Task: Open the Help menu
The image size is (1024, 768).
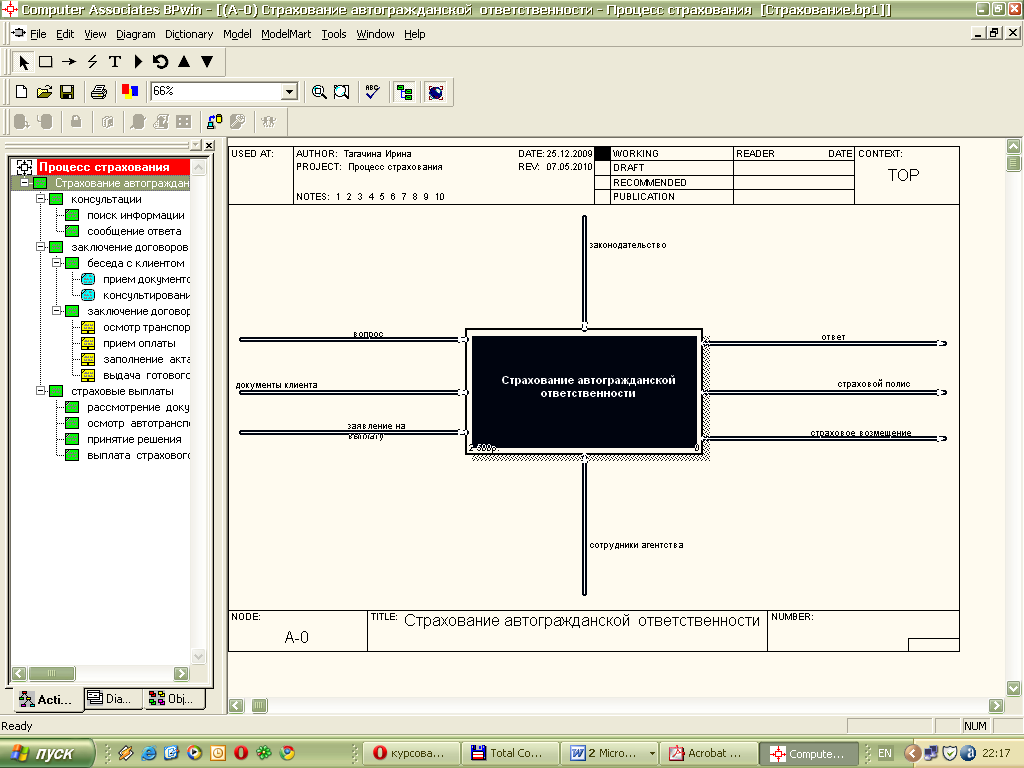Action: pyautogui.click(x=415, y=34)
